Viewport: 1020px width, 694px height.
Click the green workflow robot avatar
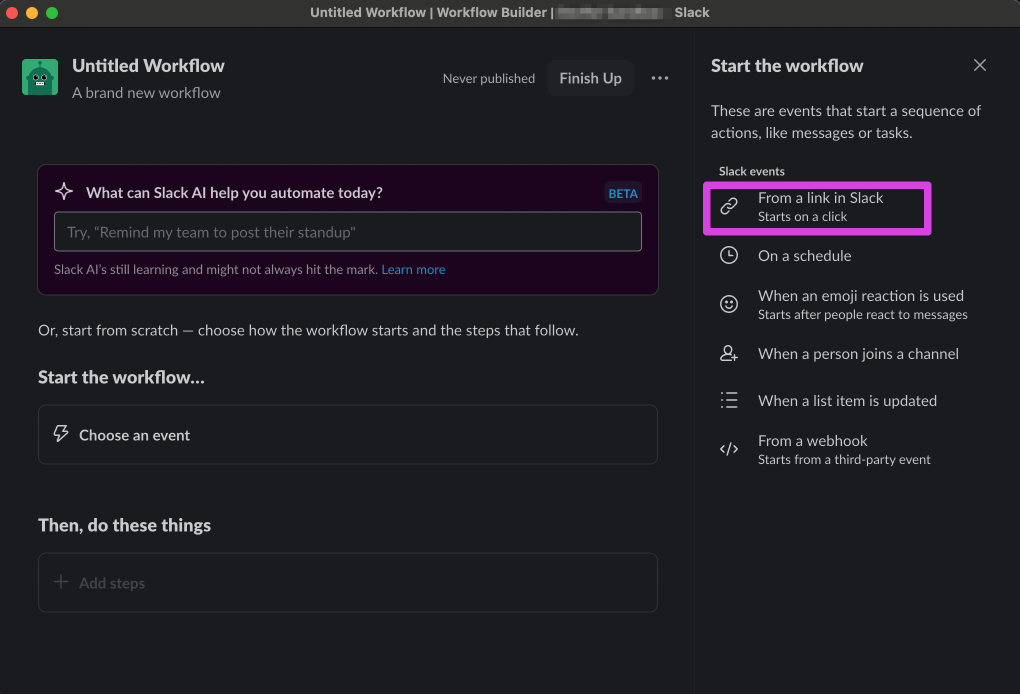[40, 75]
